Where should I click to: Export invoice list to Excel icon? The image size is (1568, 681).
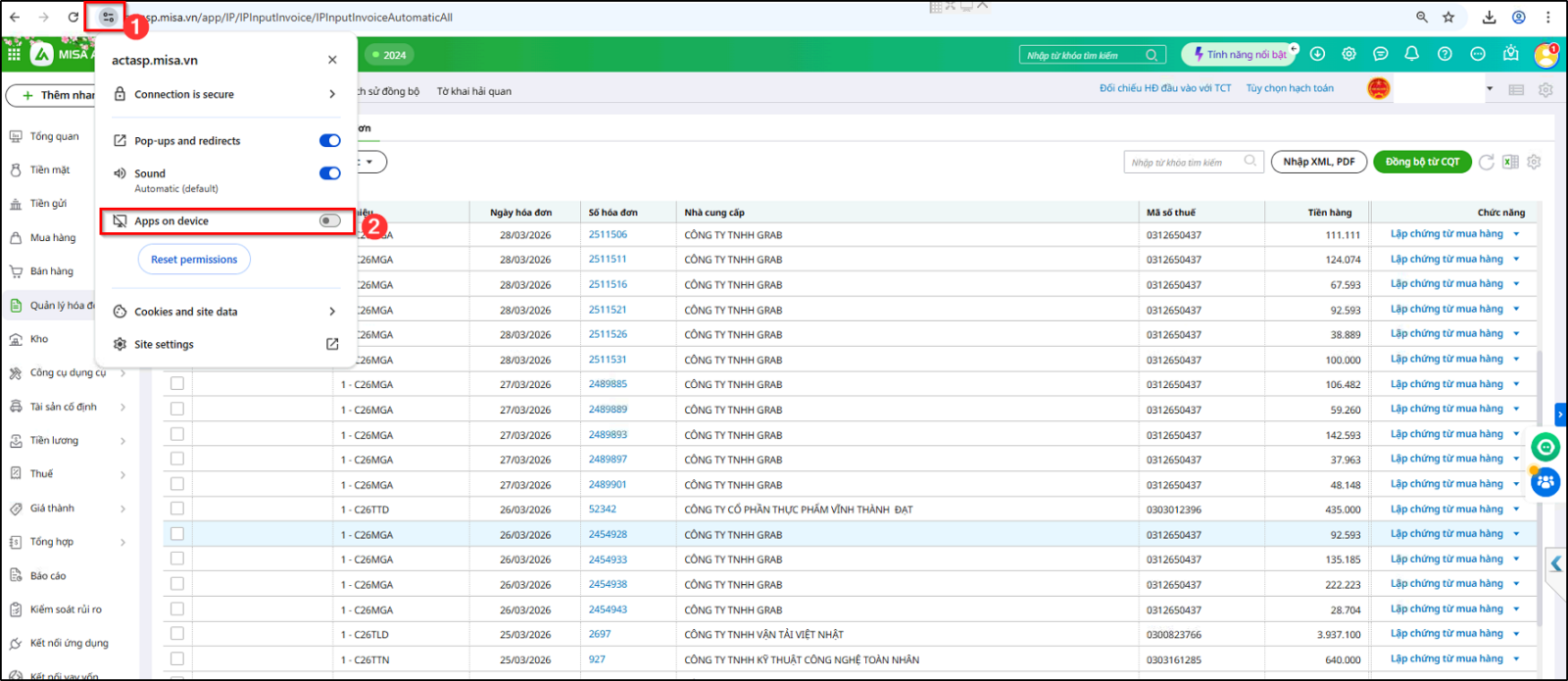pos(1510,162)
